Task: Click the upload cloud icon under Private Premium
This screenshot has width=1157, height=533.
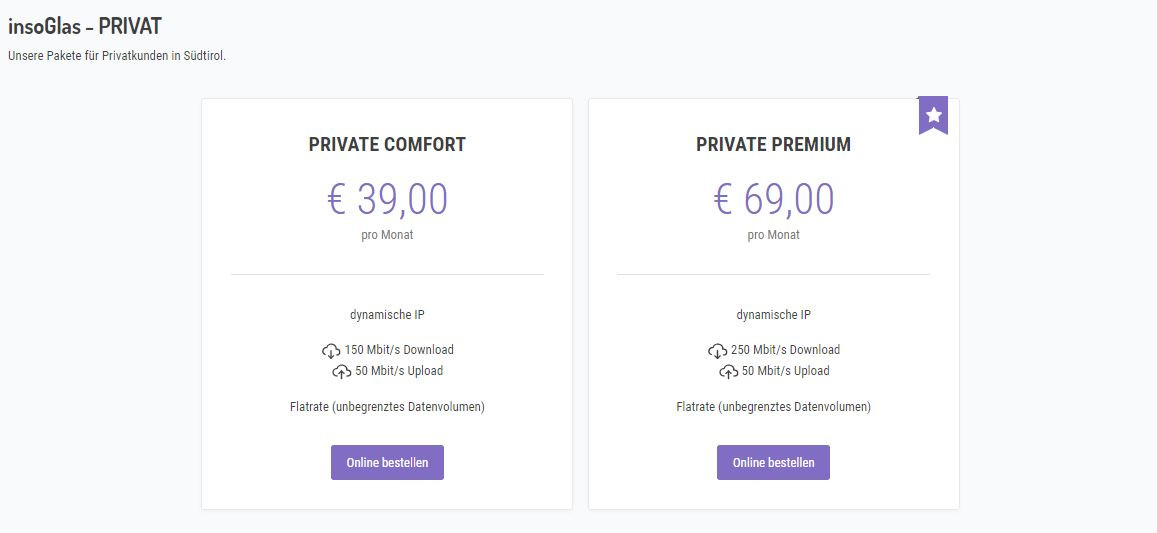Action: point(728,372)
